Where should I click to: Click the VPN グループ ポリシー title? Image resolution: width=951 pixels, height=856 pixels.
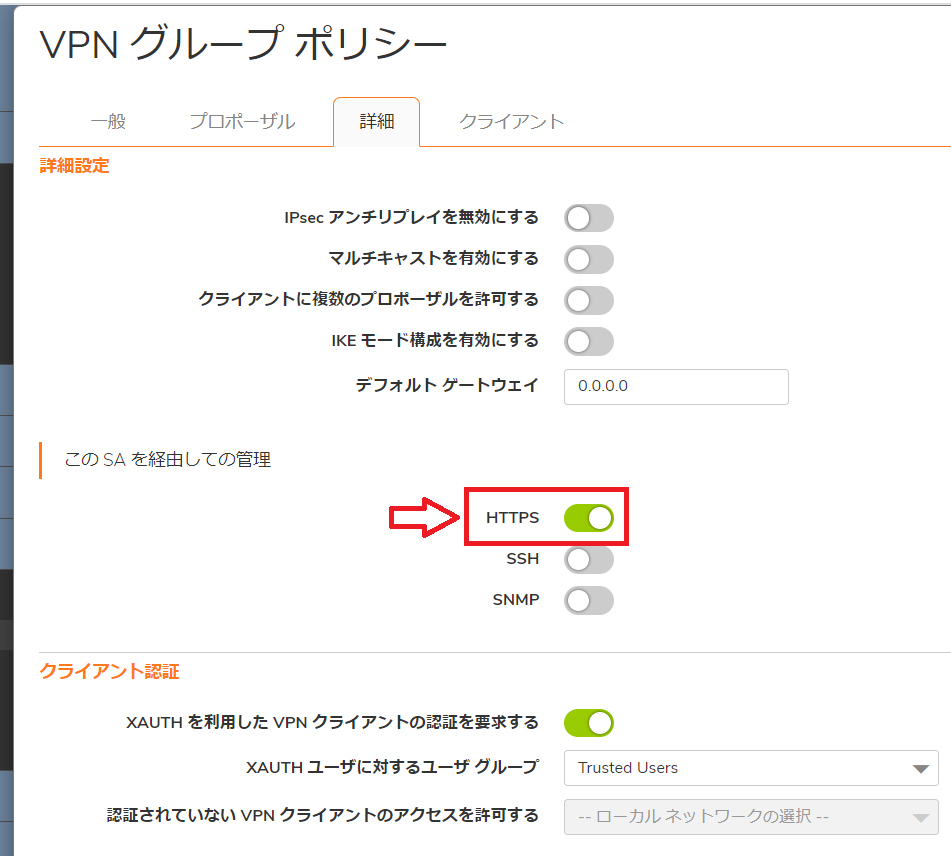pyautogui.click(x=243, y=45)
